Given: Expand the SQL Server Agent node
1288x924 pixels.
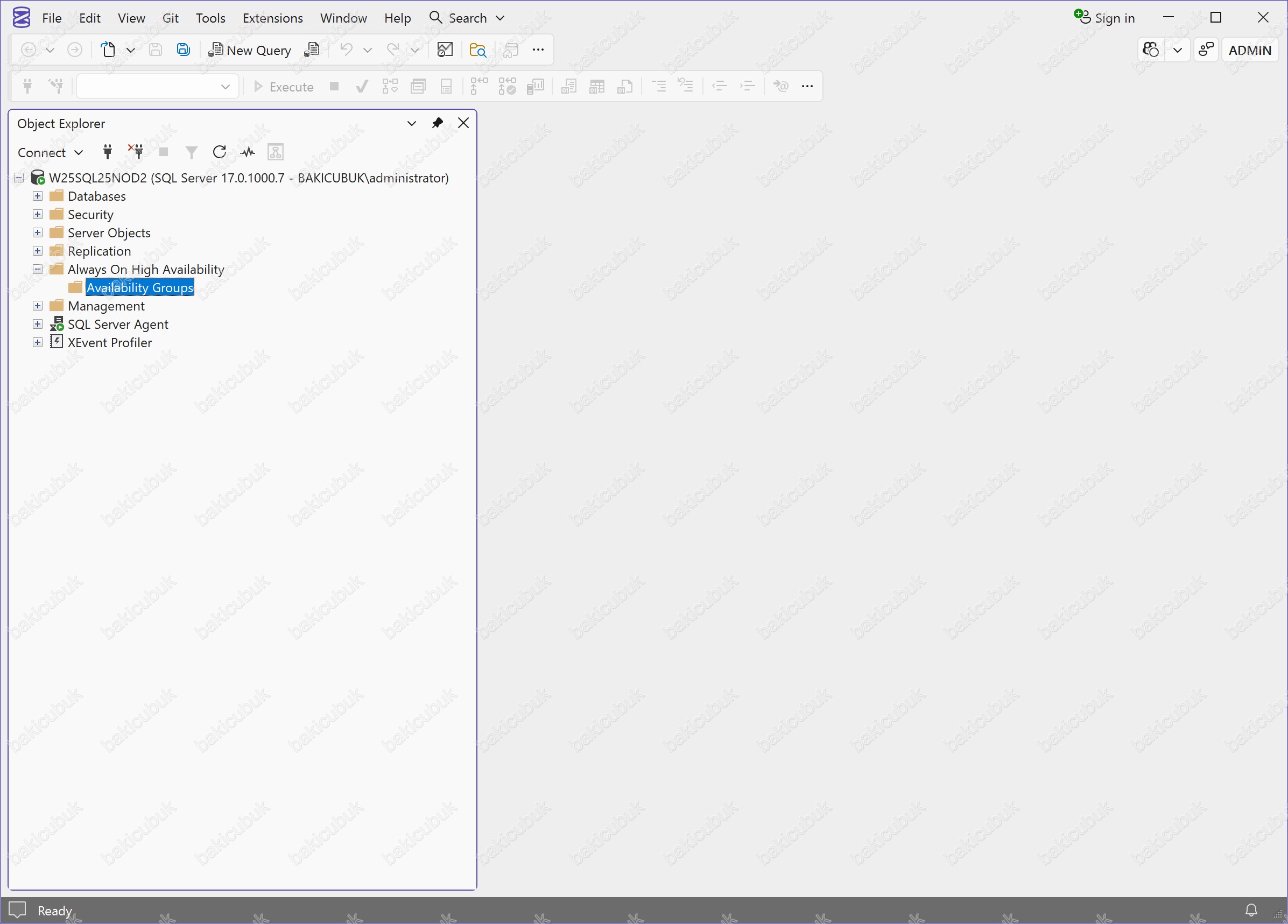Looking at the screenshot, I should [38, 325].
